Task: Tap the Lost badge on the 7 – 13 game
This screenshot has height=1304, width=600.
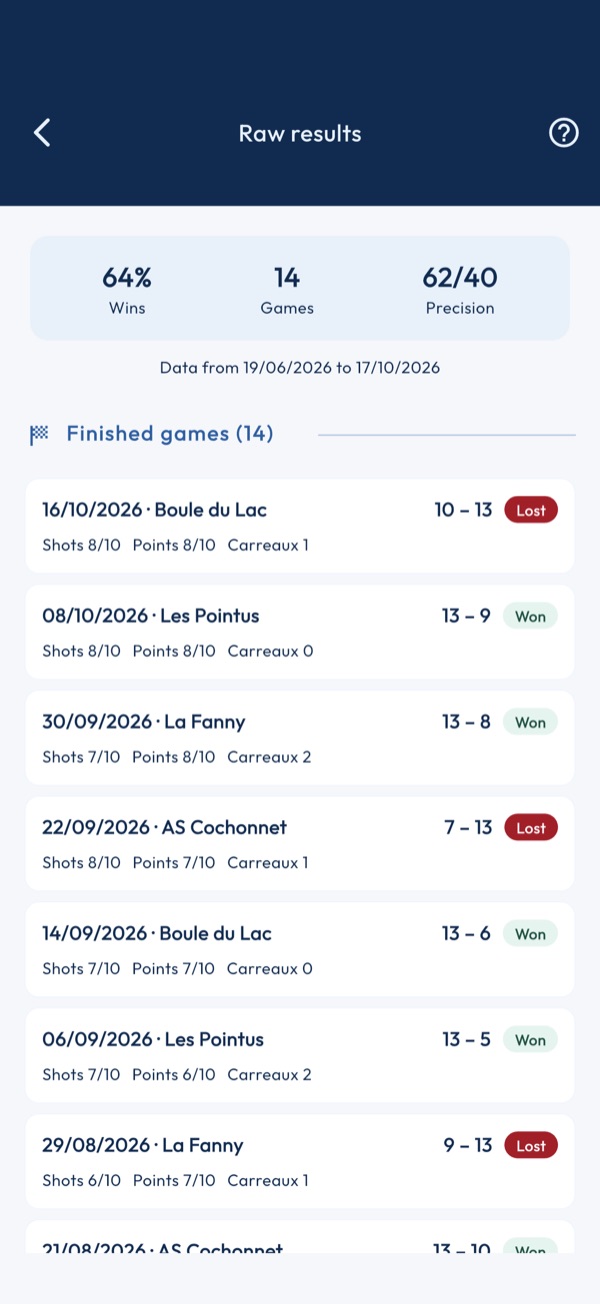Action: coord(531,828)
